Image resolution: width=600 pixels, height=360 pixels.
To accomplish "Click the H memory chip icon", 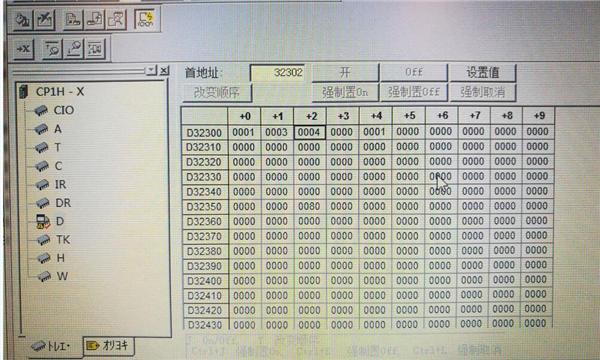I will click(44, 258).
